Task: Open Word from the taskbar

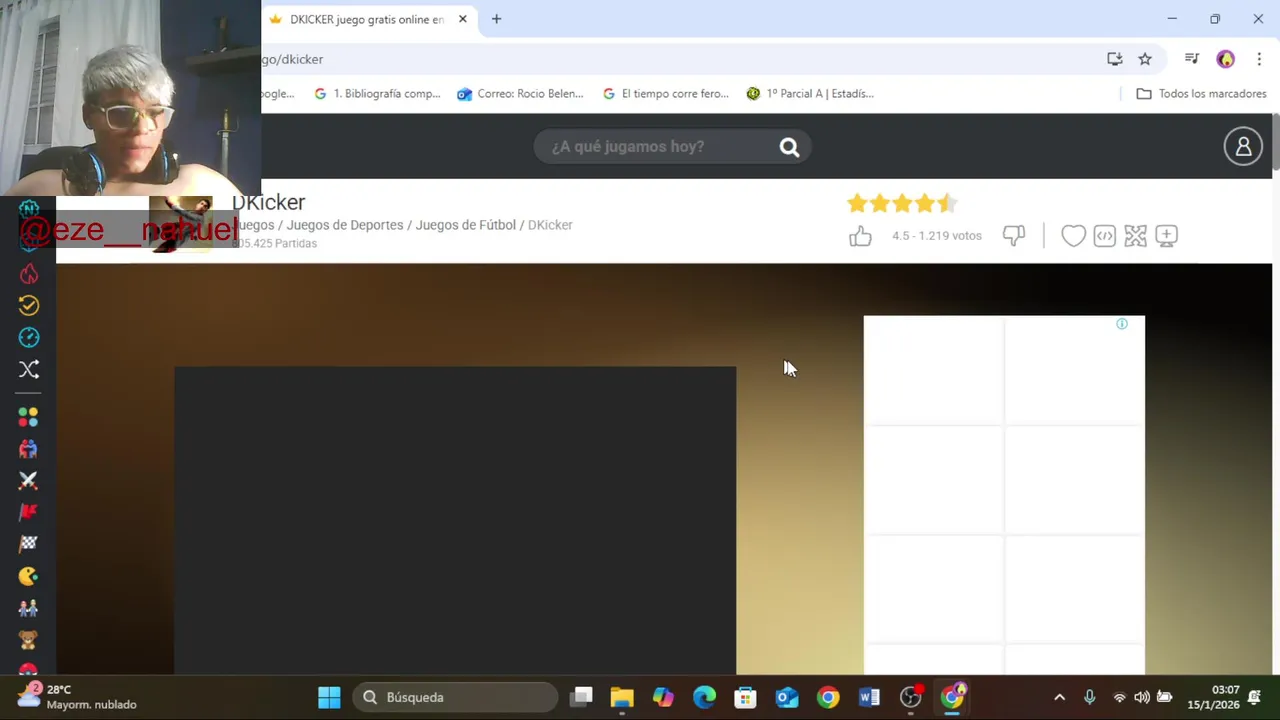Action: click(x=869, y=697)
